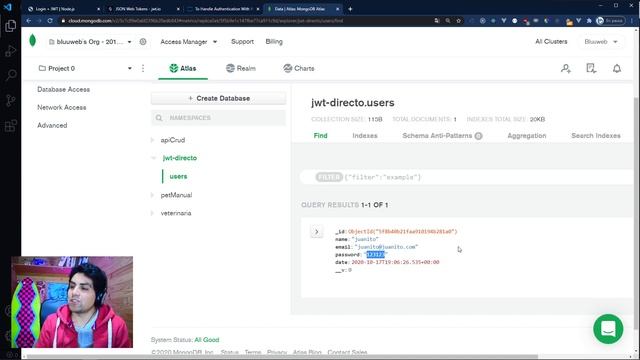Open the Find tab
The height and width of the screenshot is (360, 640).
320,136
